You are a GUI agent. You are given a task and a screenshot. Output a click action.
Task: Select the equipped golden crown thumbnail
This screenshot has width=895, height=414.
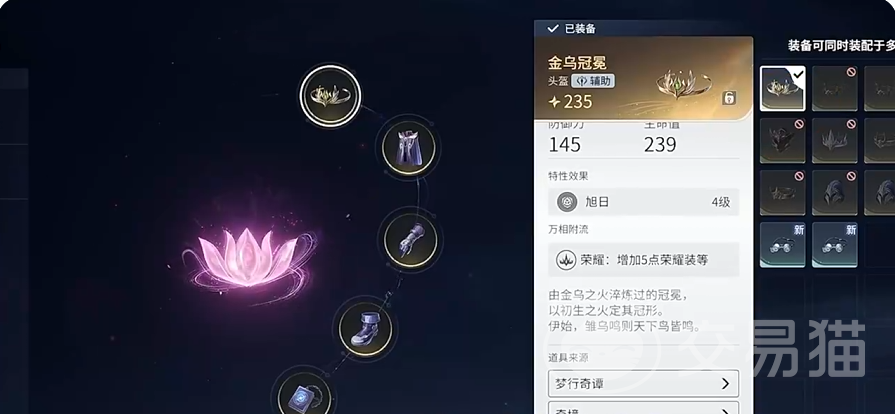(783, 89)
